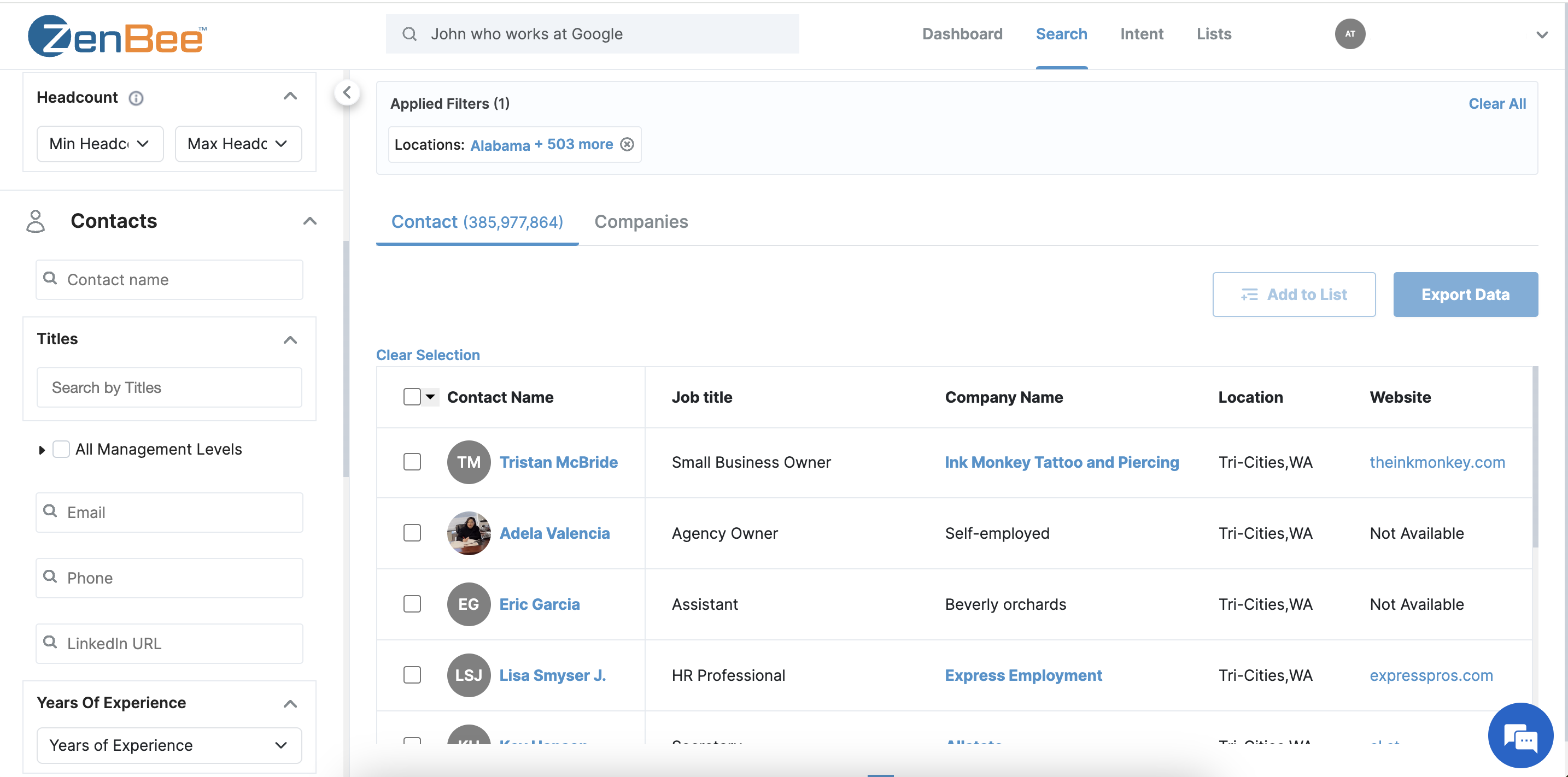The height and width of the screenshot is (777, 1568).
Task: Click the Export Data button
Action: (x=1465, y=295)
